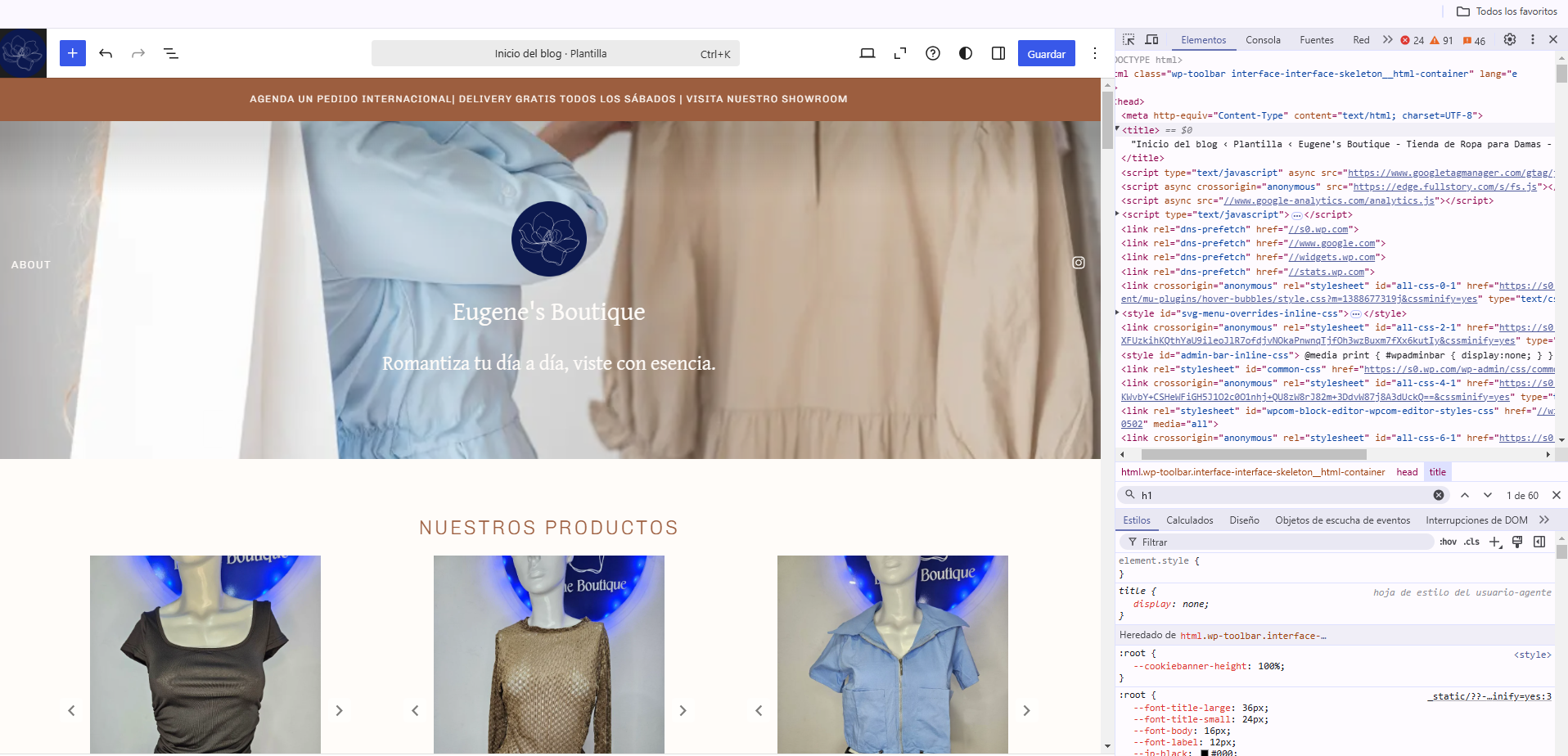Image resolution: width=1568 pixels, height=756 pixels.
Task: Open the block inserter plus button
Action: click(x=73, y=53)
